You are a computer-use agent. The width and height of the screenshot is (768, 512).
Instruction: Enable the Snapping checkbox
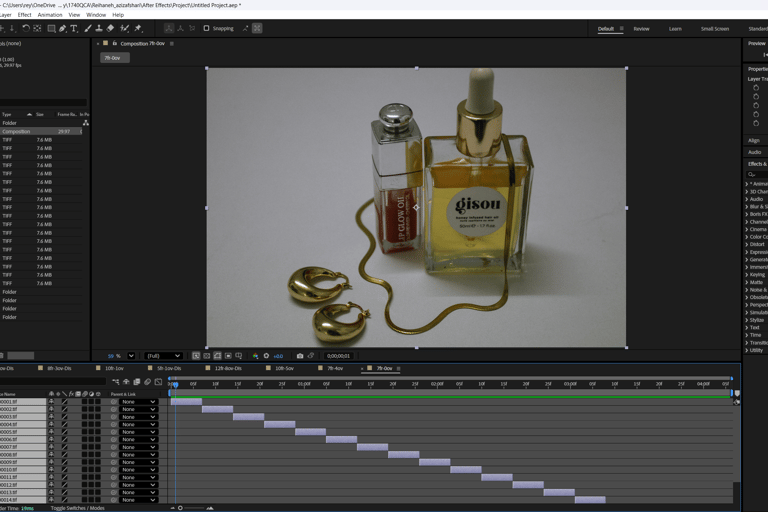point(207,29)
